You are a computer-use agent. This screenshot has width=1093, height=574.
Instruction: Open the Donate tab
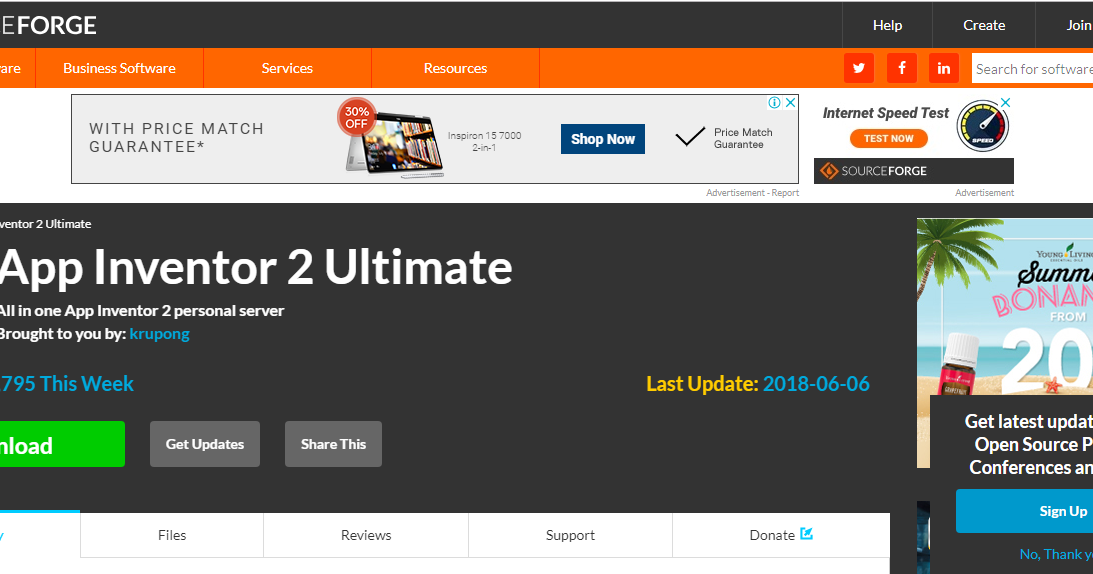click(x=781, y=535)
